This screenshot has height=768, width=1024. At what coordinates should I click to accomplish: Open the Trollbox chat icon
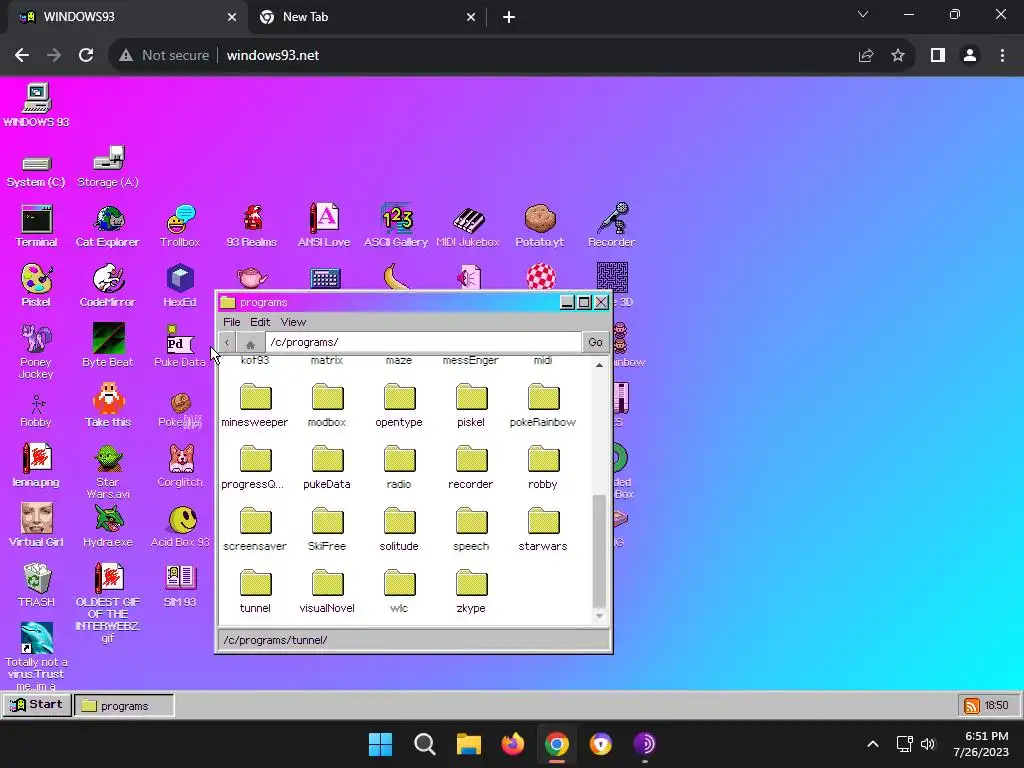[180, 225]
